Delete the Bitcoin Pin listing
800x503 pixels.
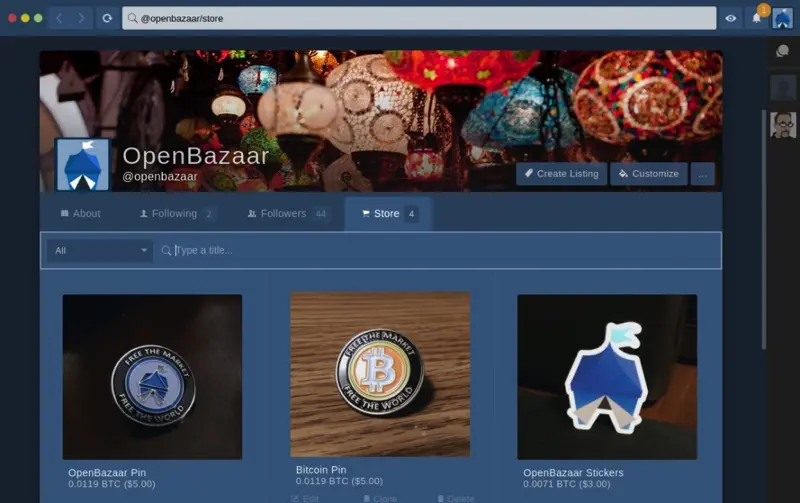click(456, 498)
